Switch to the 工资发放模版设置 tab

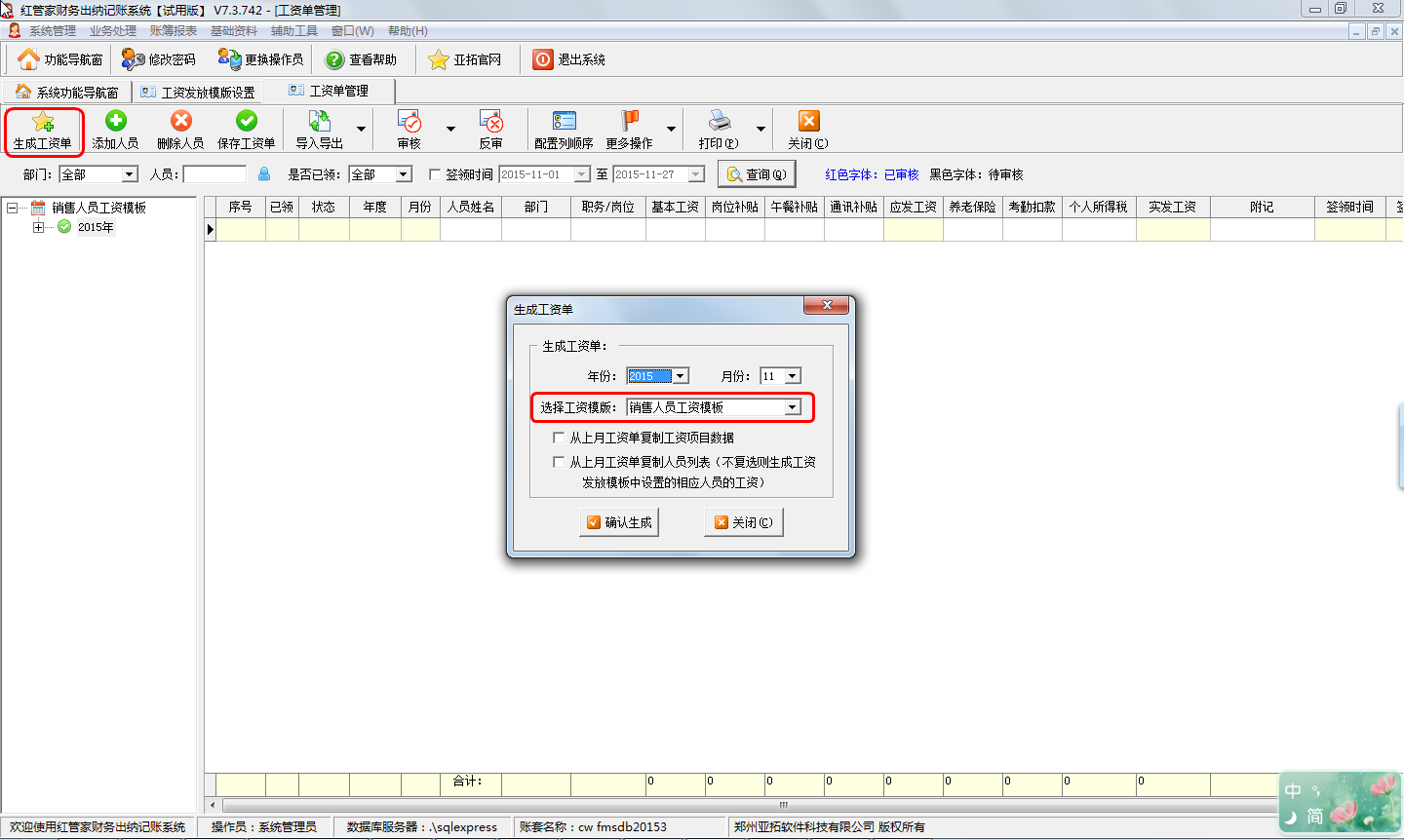198,93
